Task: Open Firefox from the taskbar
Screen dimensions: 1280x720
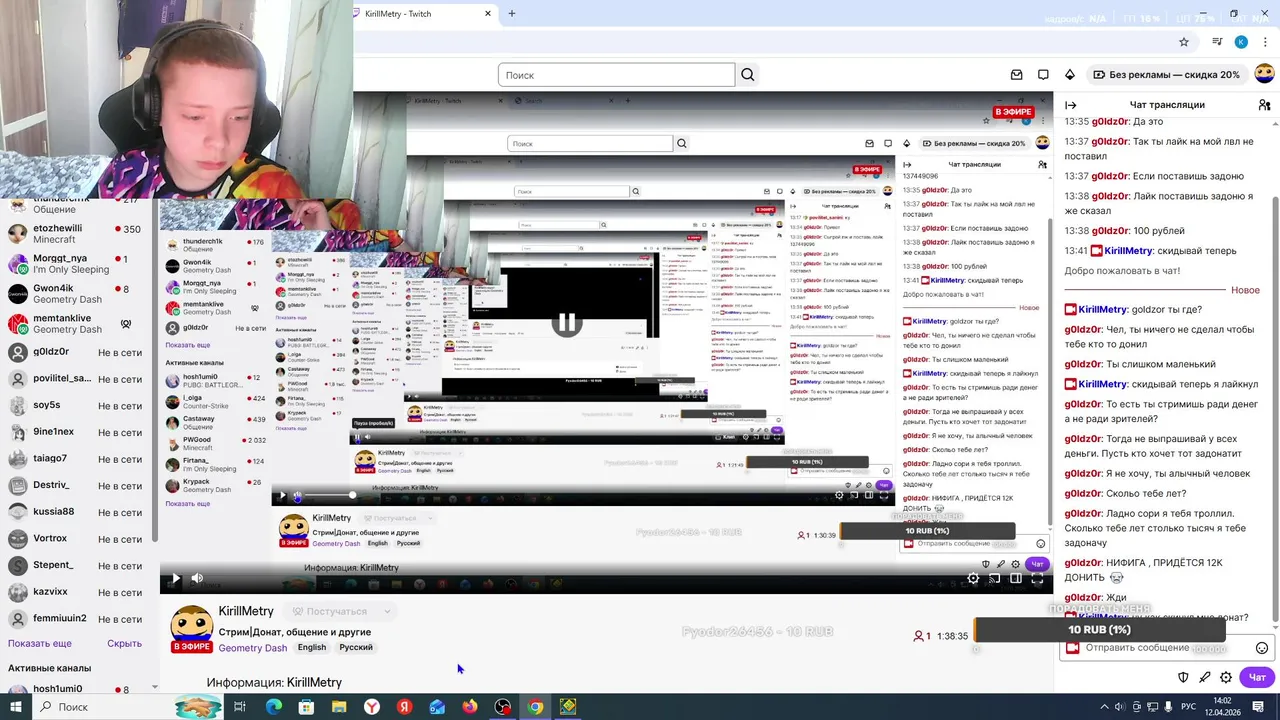Action: 470,707
